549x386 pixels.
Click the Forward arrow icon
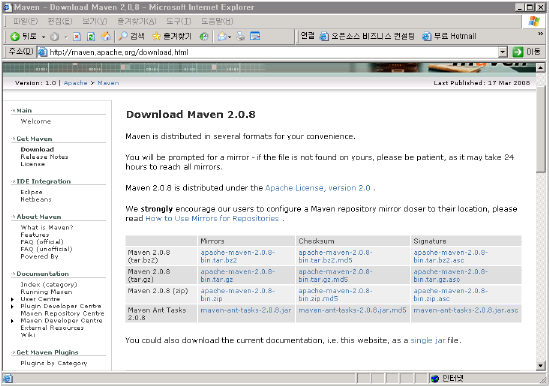point(54,36)
